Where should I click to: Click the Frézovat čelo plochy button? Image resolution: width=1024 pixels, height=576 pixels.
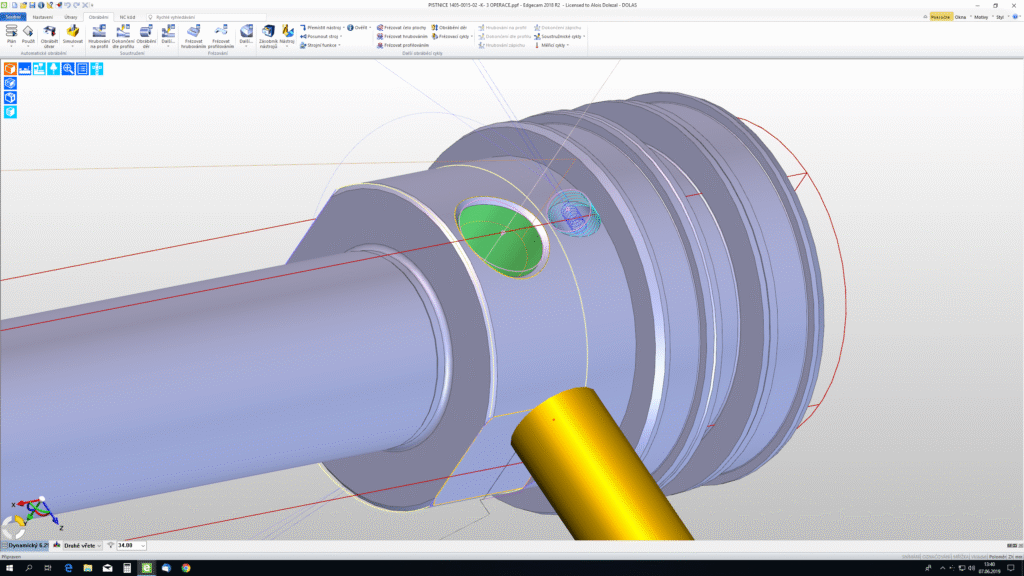tap(404, 27)
